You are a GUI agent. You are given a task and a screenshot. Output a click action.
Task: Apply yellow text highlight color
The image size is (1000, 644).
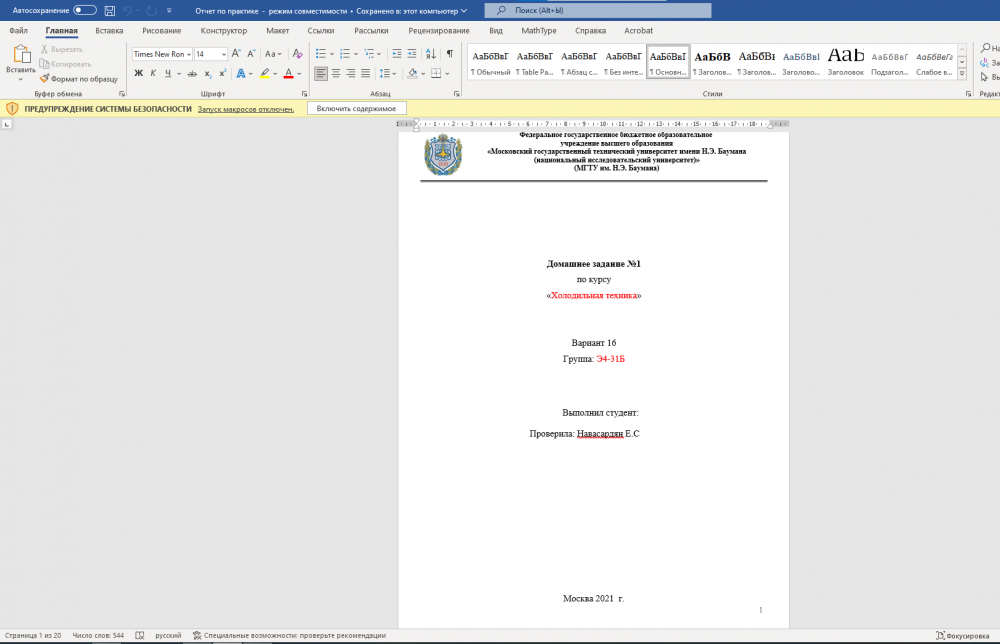(265, 73)
